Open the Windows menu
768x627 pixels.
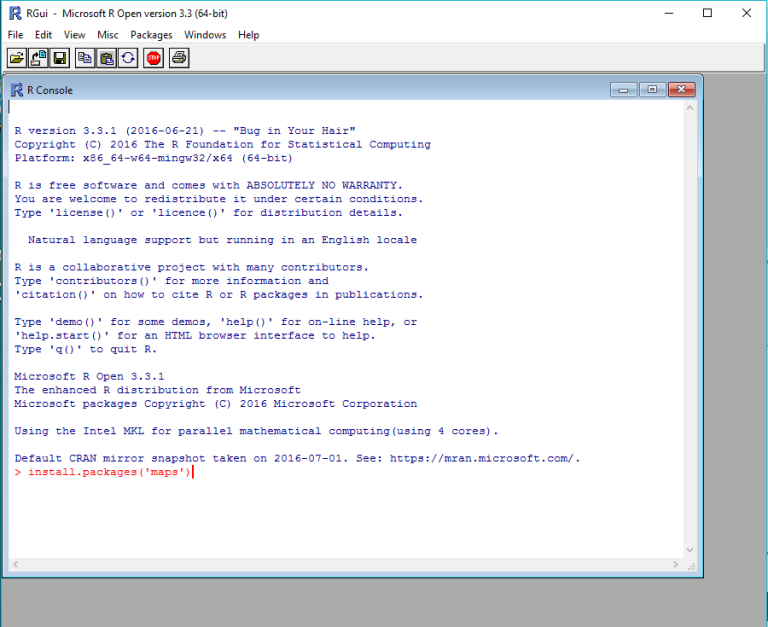pos(205,35)
